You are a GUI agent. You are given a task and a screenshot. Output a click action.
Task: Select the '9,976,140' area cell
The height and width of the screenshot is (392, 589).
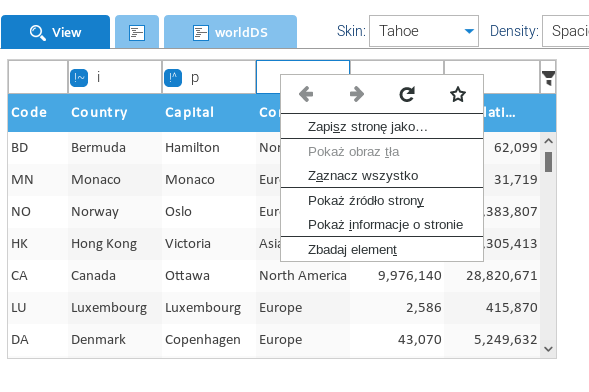(x=397, y=276)
